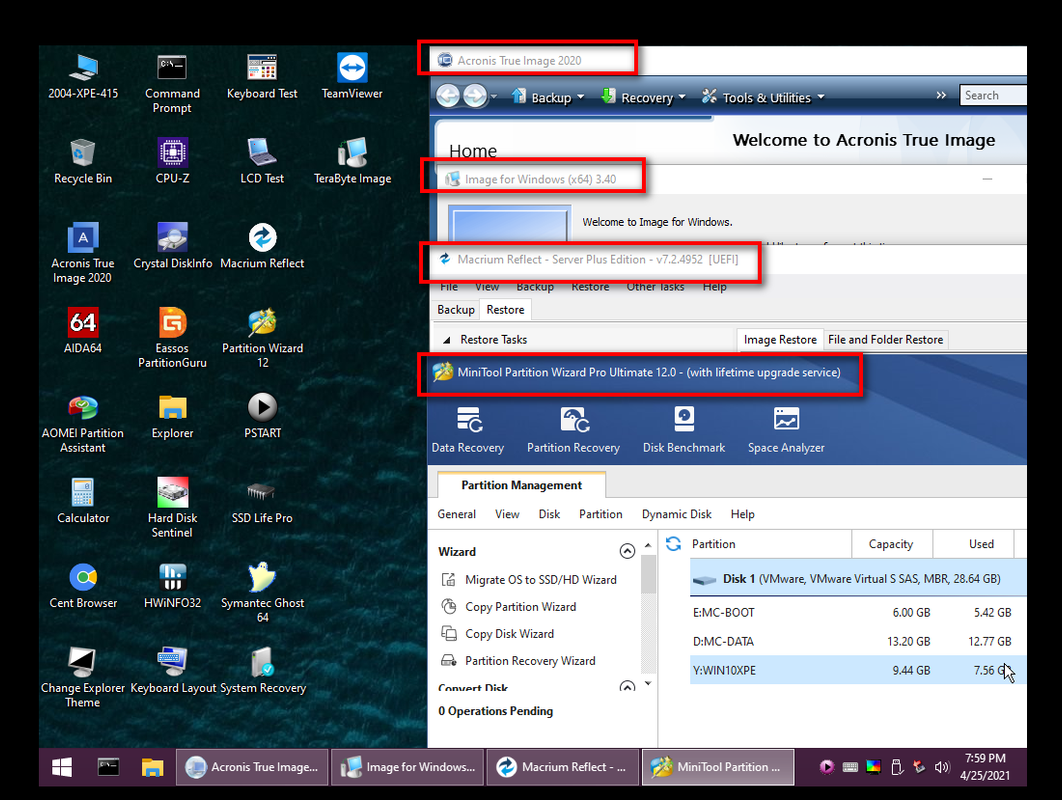Open Acronis True Image 2020 desktop icon
Image resolution: width=1062 pixels, height=800 pixels.
[x=83, y=253]
